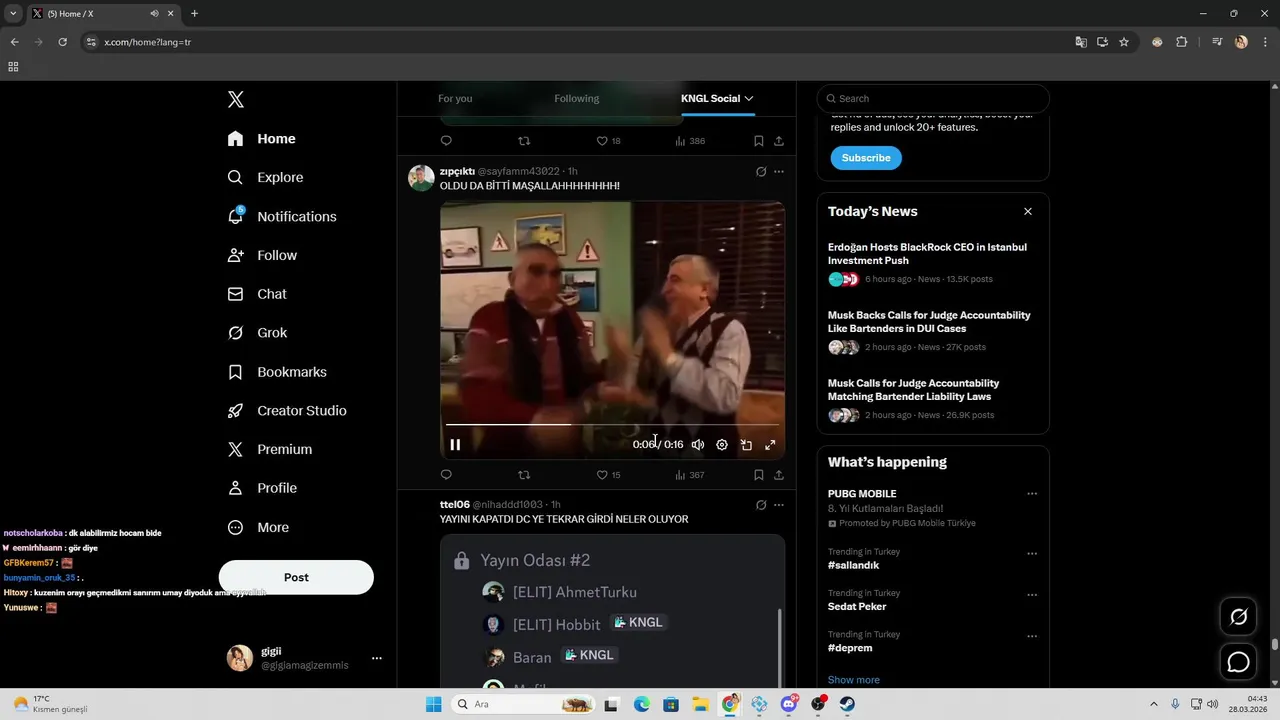
Task: Close the Today's News panel
Action: 1027,212
